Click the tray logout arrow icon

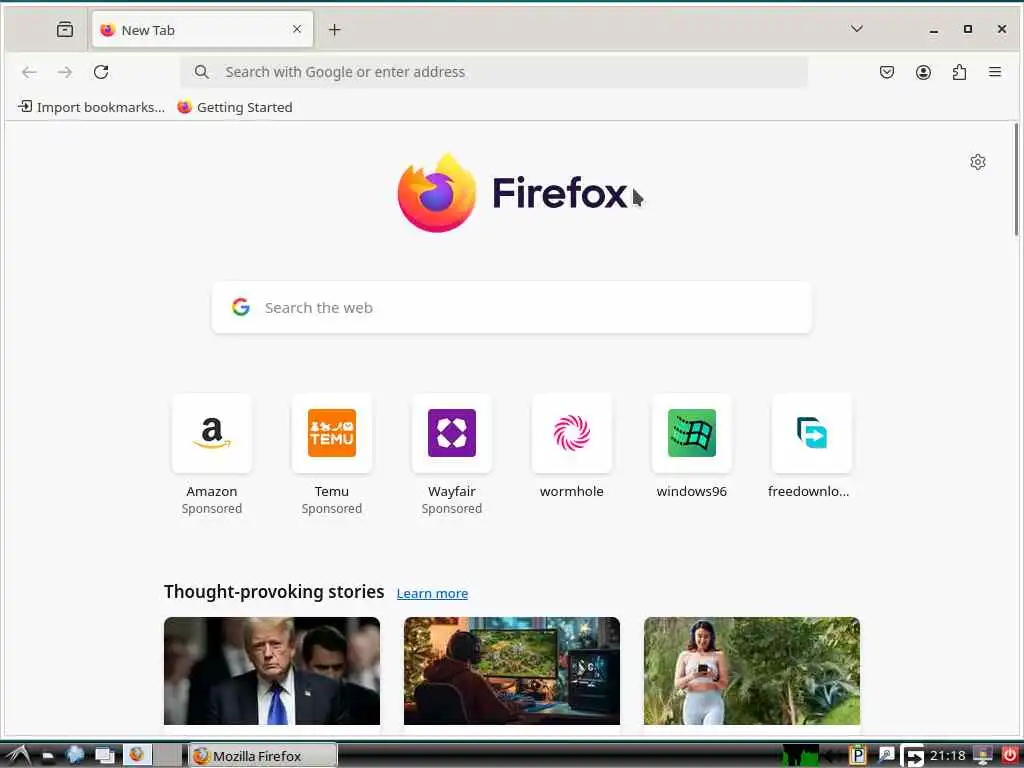pyautogui.click(x=912, y=756)
